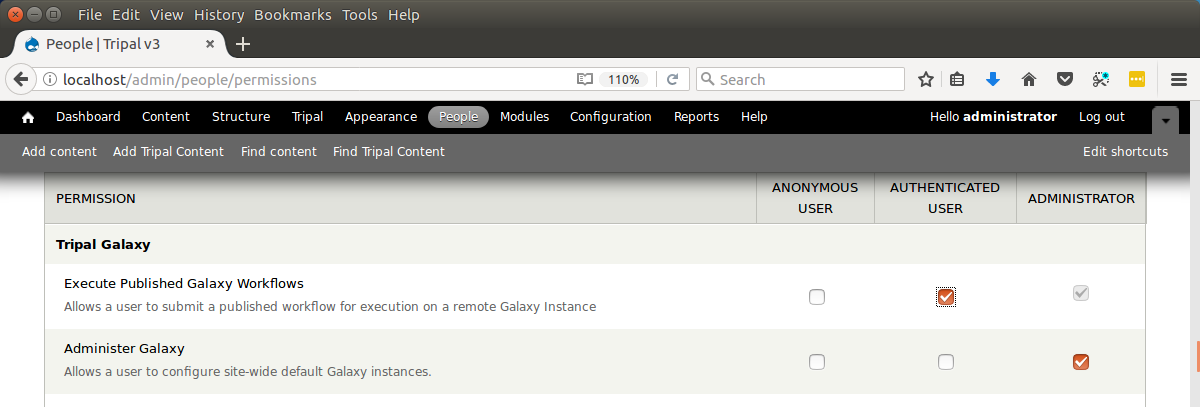Screen dimensions: 1200x407
Task: Enable Administer Galaxy for authenticated user
Action: pyautogui.click(x=946, y=361)
